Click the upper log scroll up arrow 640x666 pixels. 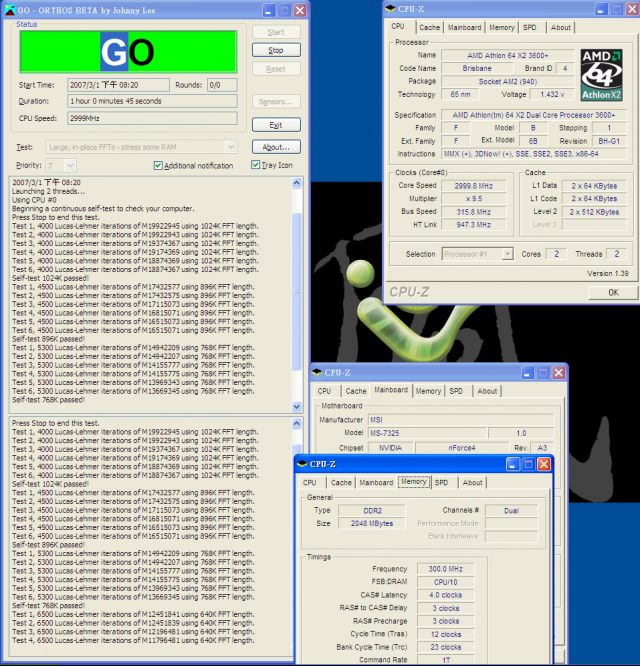[296, 183]
